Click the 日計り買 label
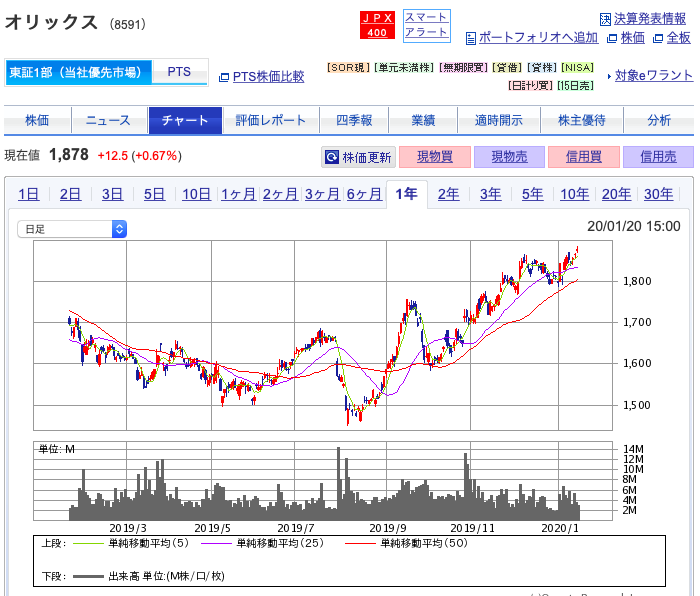 [530, 85]
